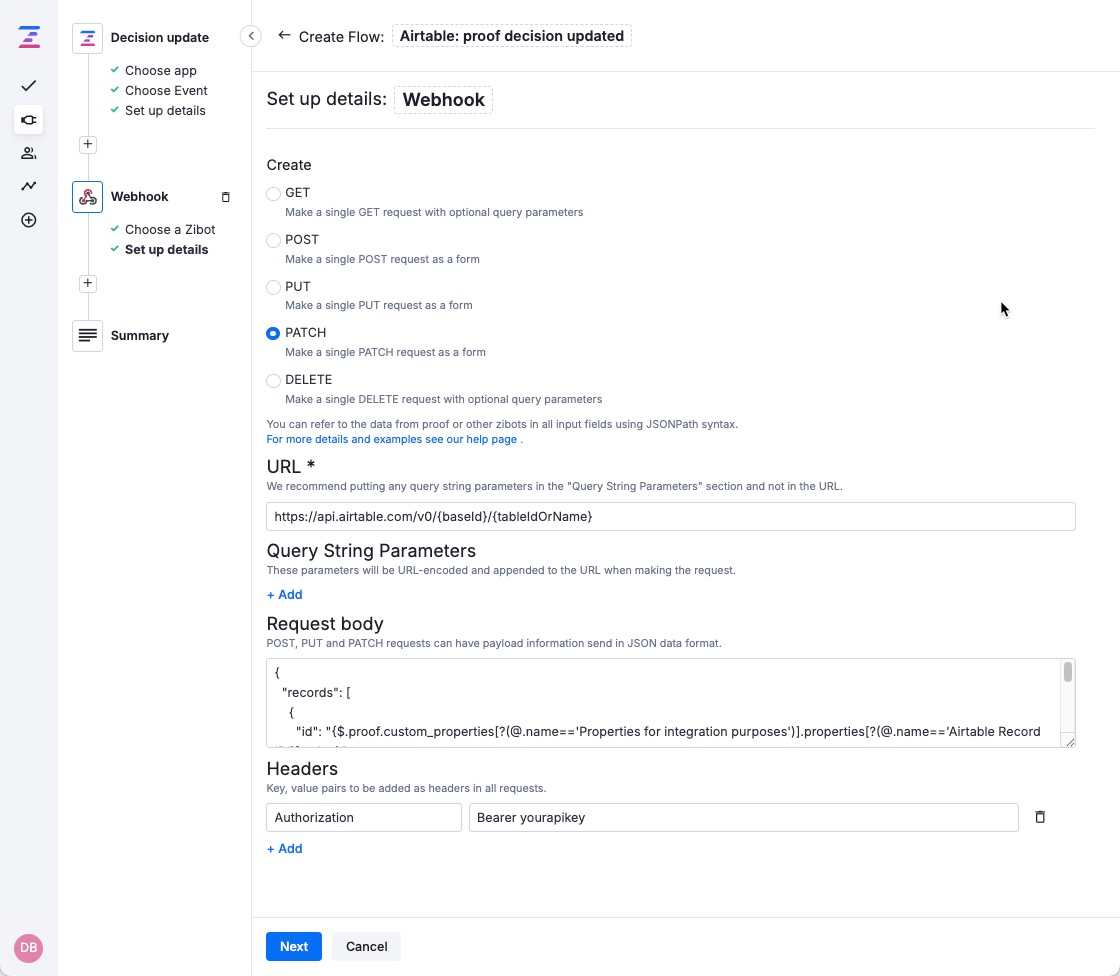Select the GET request method
Screen dimensions: 1120x976
click(x=273, y=193)
